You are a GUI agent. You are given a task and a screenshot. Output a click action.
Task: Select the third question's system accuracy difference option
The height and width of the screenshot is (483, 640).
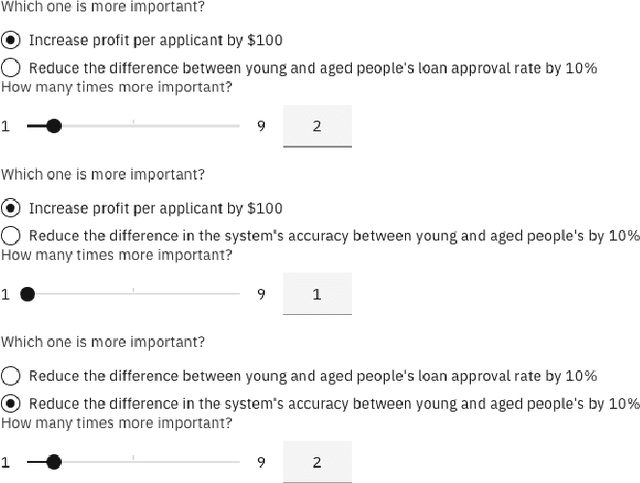[11, 404]
